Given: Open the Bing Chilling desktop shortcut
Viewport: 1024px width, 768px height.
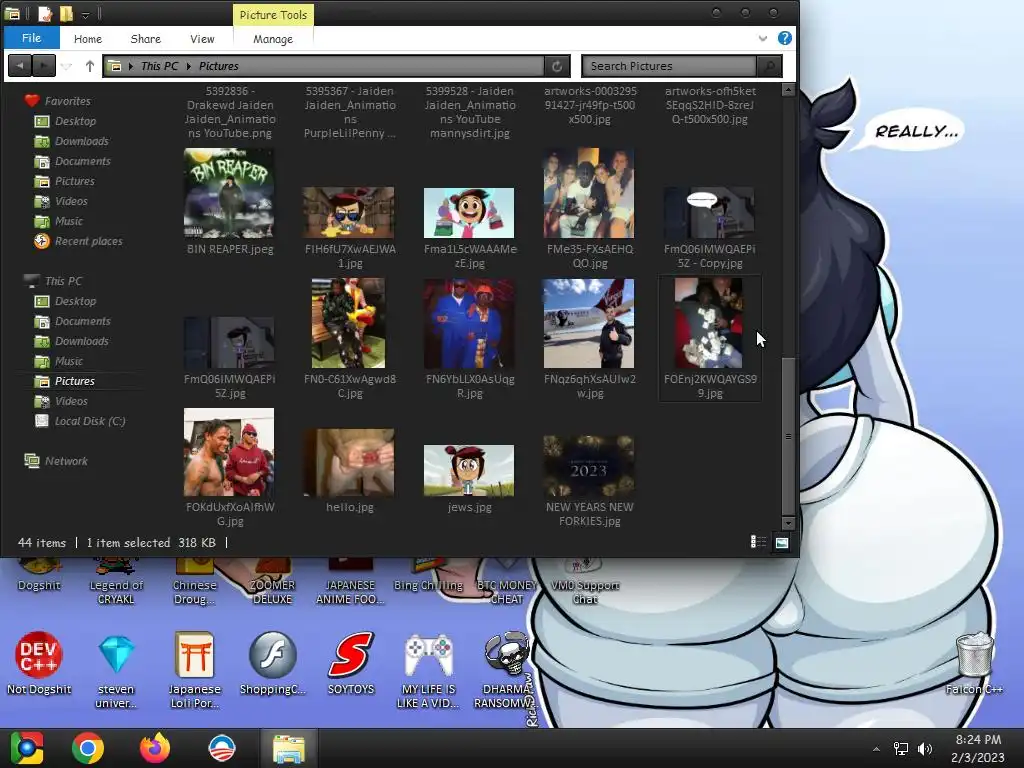Looking at the screenshot, I should (428, 576).
